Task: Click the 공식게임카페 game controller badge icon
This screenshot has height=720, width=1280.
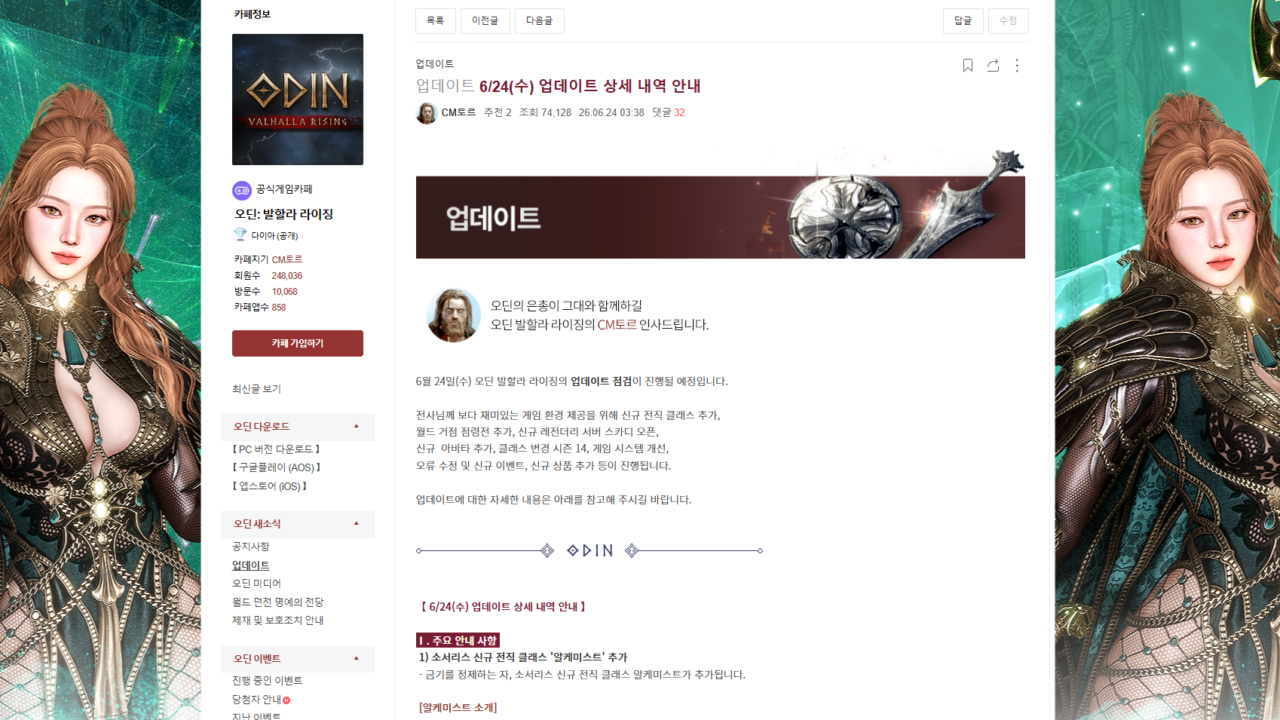Action: click(241, 190)
